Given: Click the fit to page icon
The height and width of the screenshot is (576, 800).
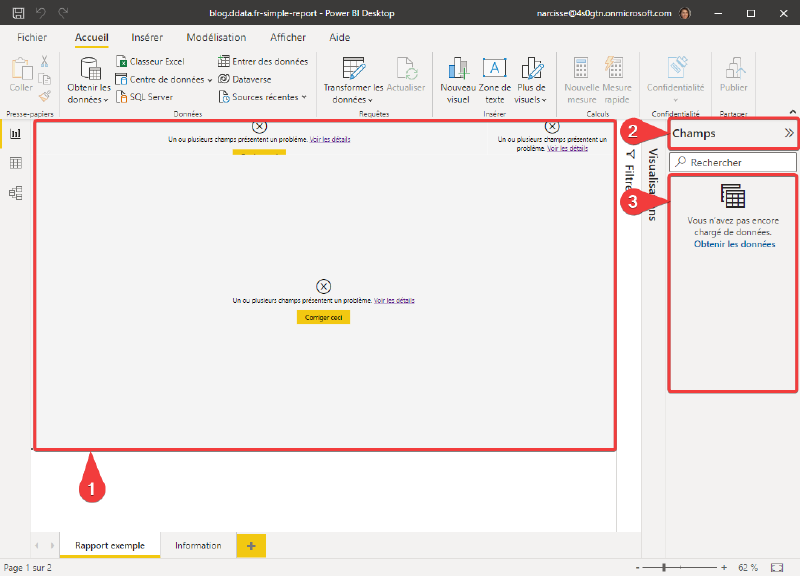Looking at the screenshot, I should coord(777,567).
